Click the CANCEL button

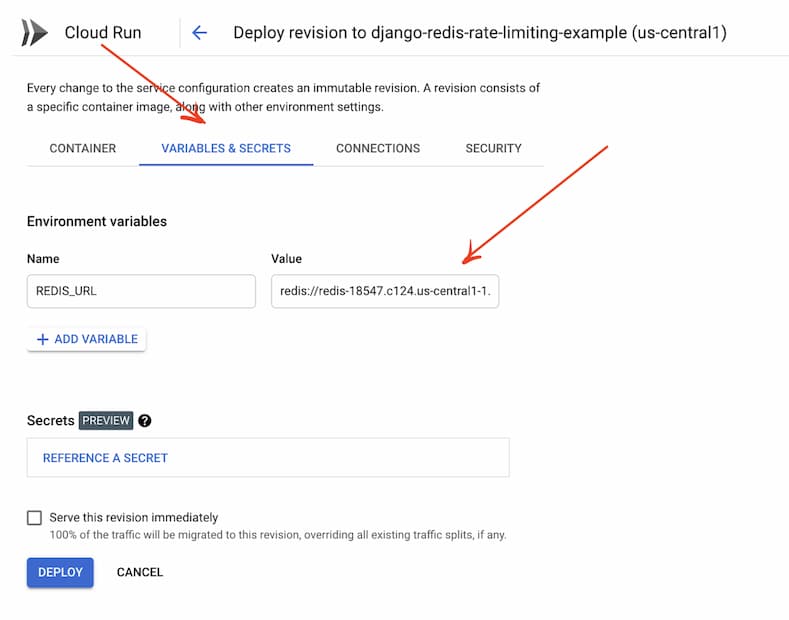[x=140, y=573]
